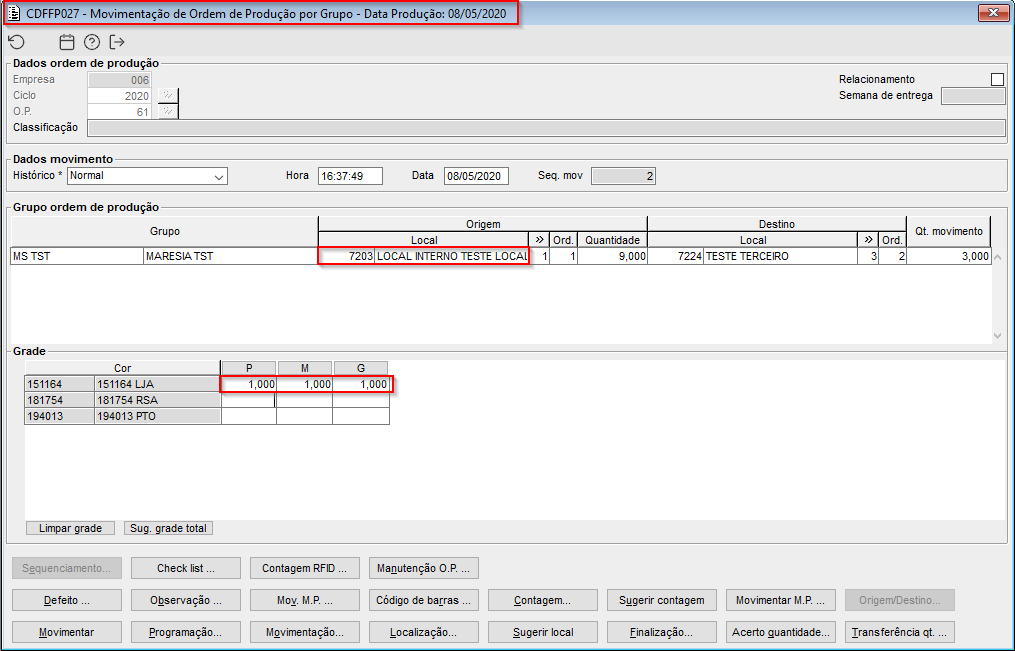Expand the Histórico dropdown
Viewport: 1015px width, 651px height.
[219, 176]
